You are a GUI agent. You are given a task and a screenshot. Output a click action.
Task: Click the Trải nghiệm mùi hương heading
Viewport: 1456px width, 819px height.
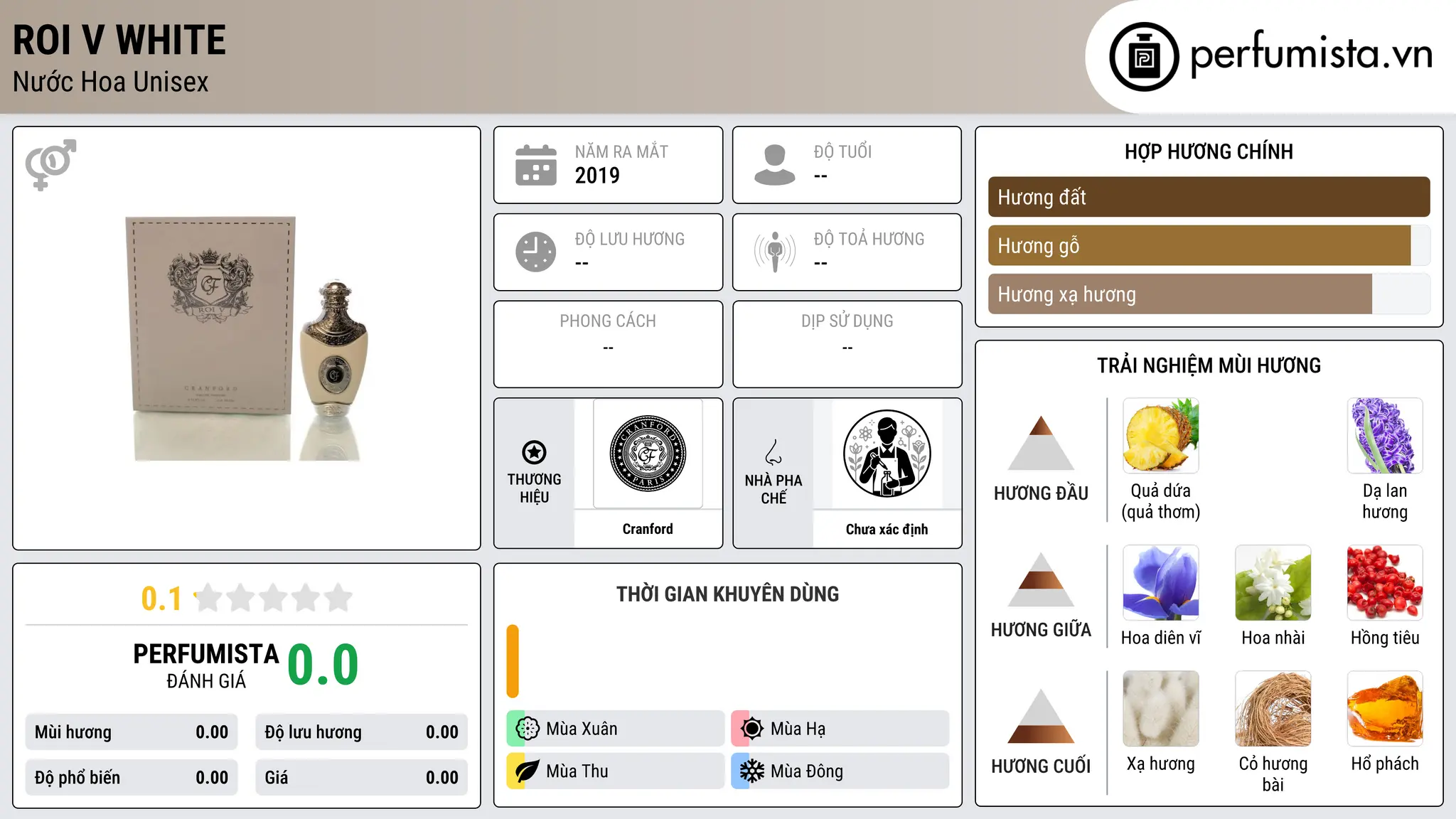1209,366
